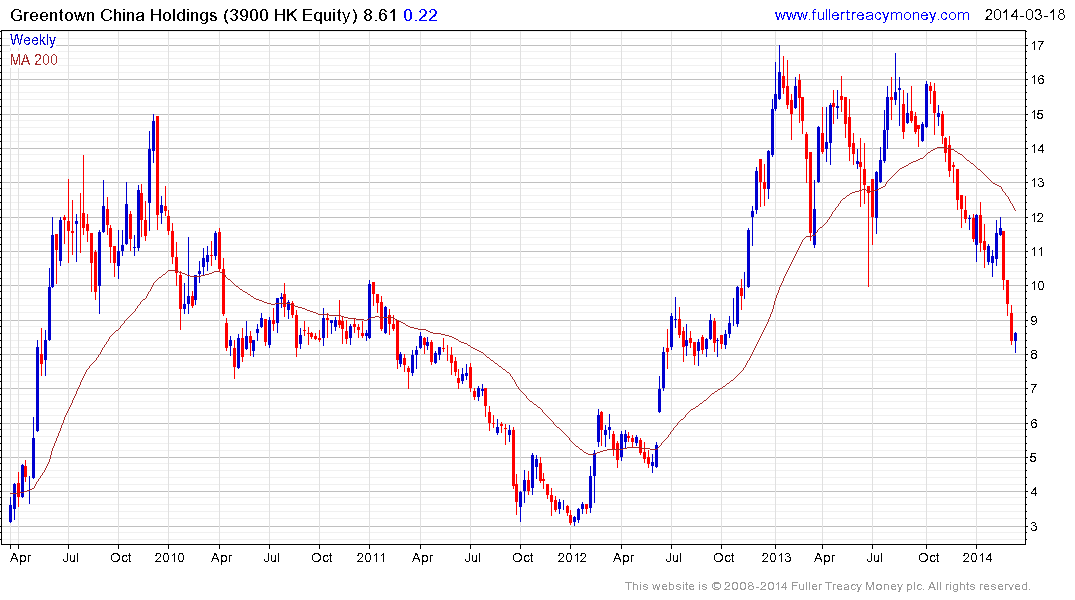Image resolution: width=1075 pixels, height=600 pixels.
Task: Click the 16 price axis label
Action: point(1037,80)
